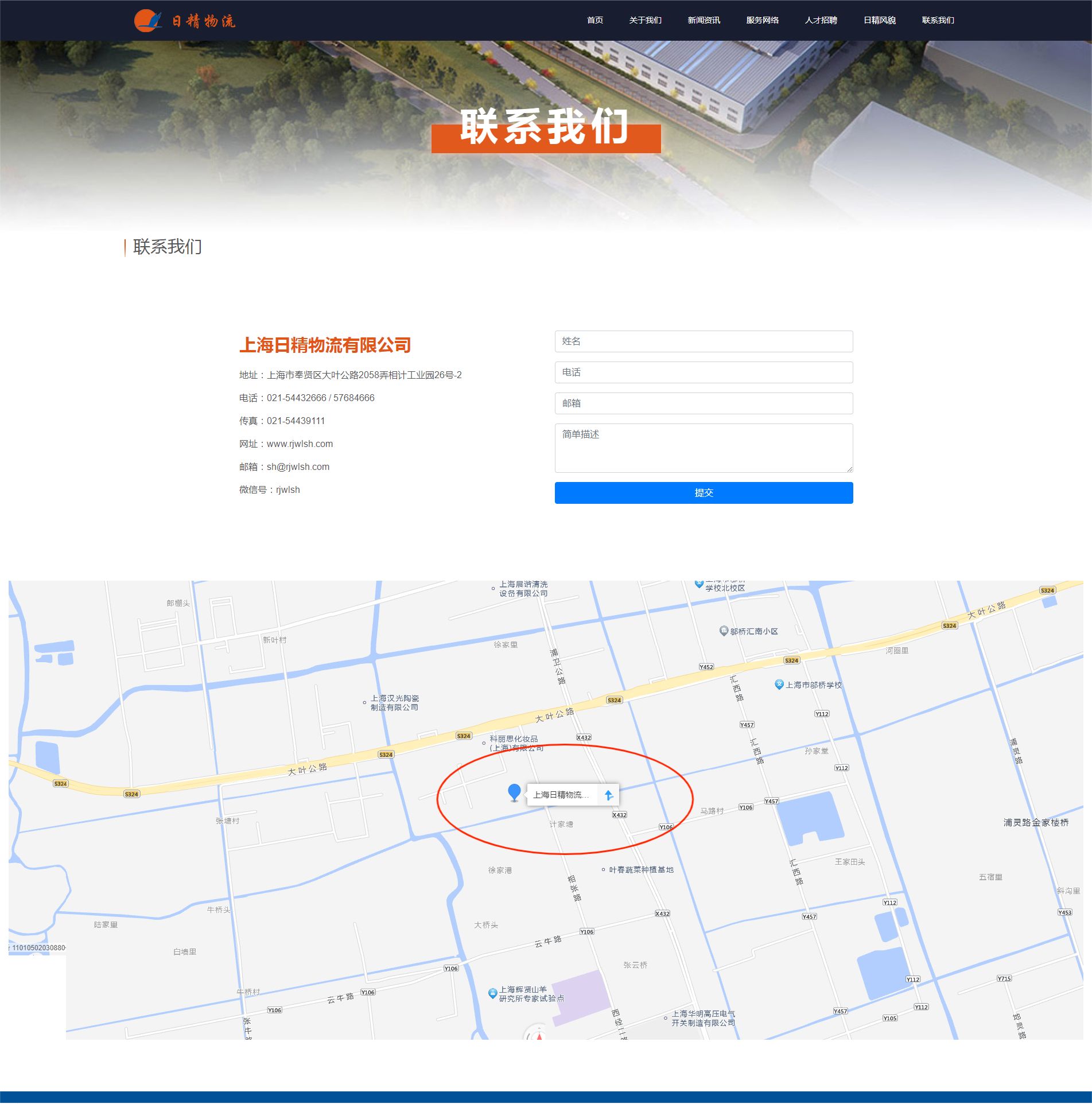Go to the 人才招聘 page
Viewport: 1092px width, 1104px height.
[x=821, y=20]
